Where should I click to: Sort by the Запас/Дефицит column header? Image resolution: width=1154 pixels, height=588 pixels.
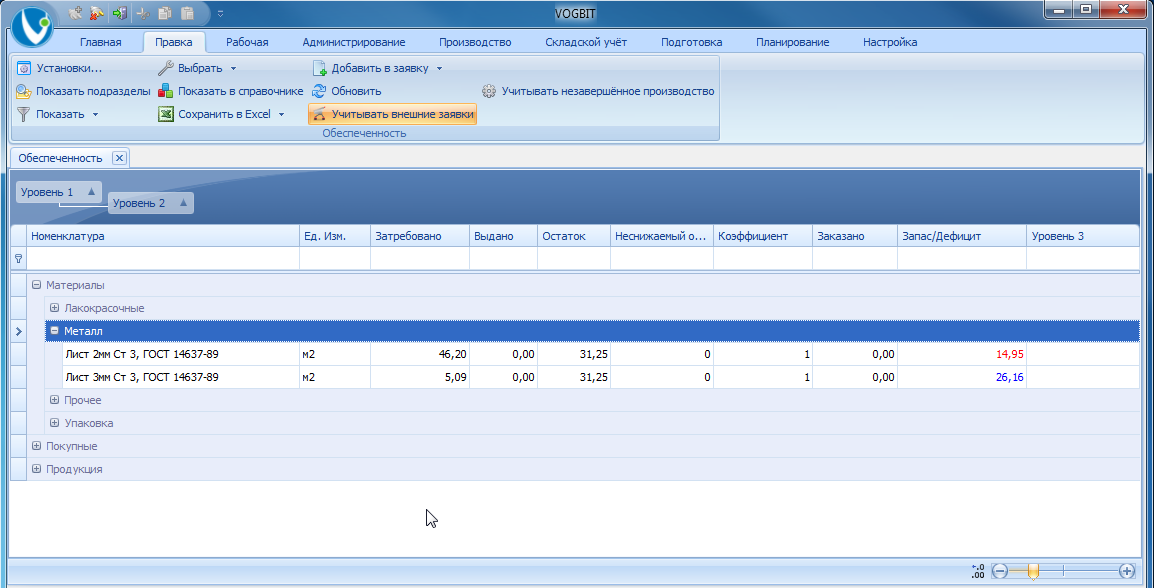pyautogui.click(x=961, y=236)
